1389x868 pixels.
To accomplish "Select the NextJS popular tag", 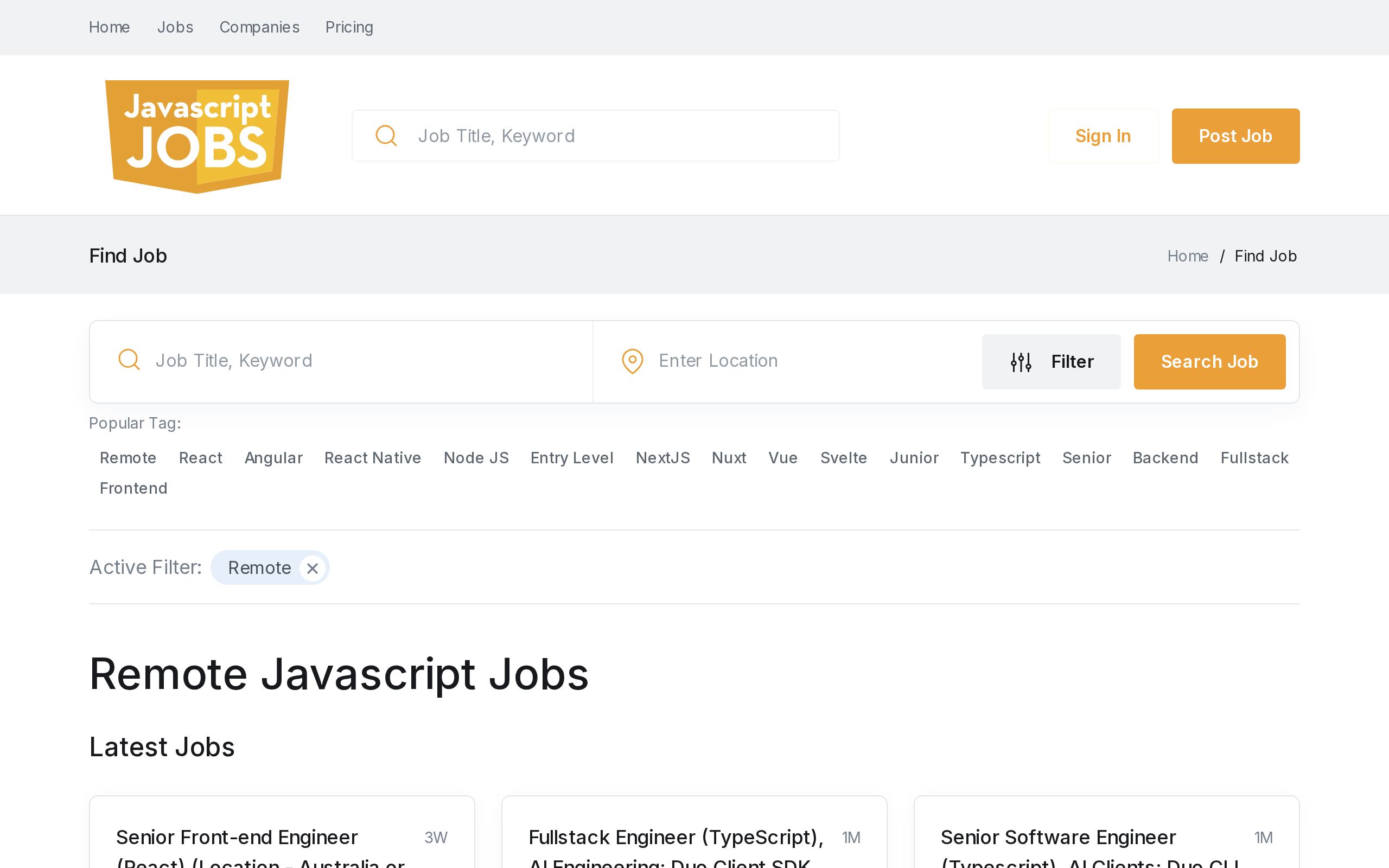I will click(x=662, y=457).
